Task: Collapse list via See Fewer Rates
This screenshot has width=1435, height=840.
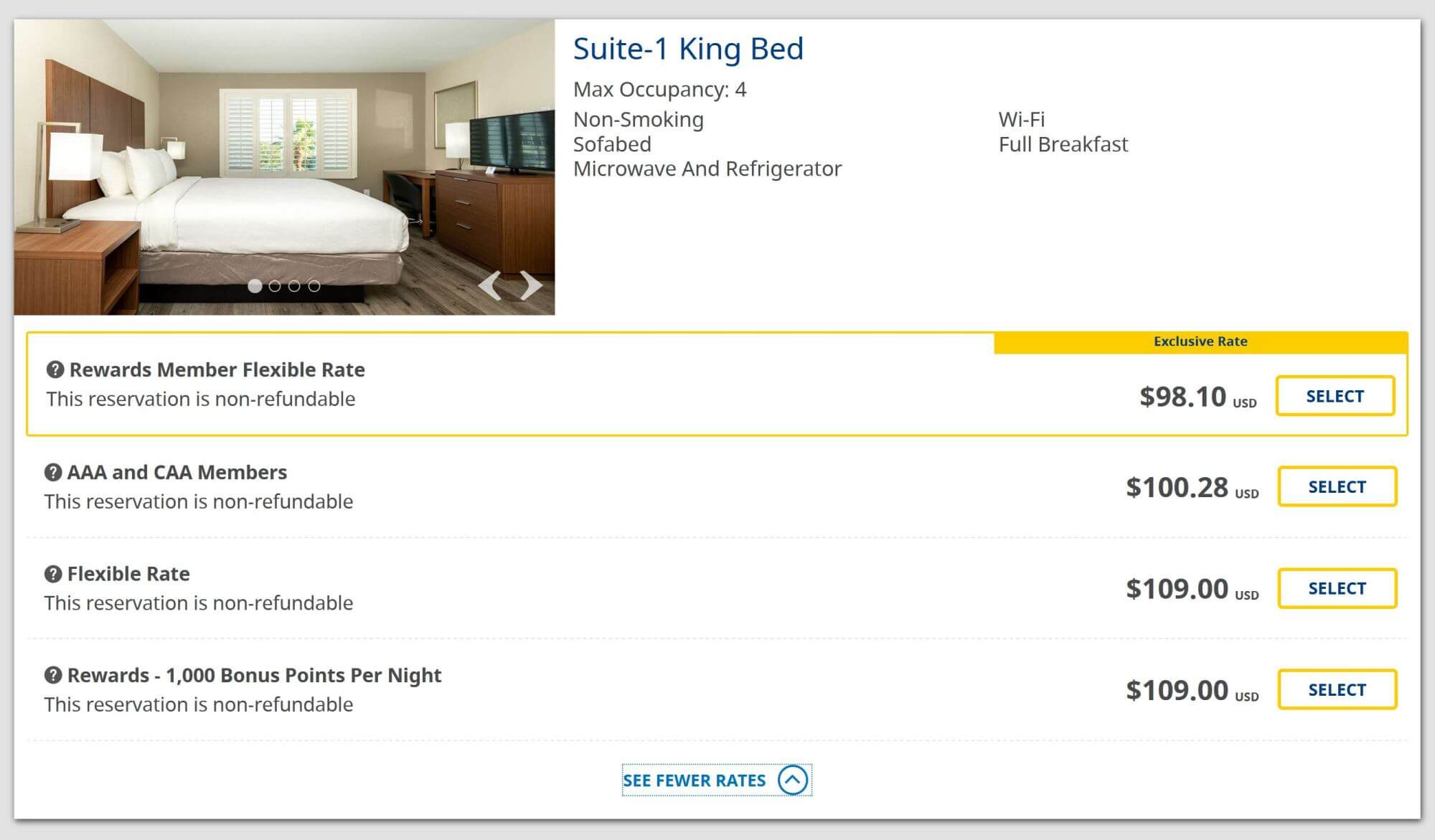Action: (694, 780)
